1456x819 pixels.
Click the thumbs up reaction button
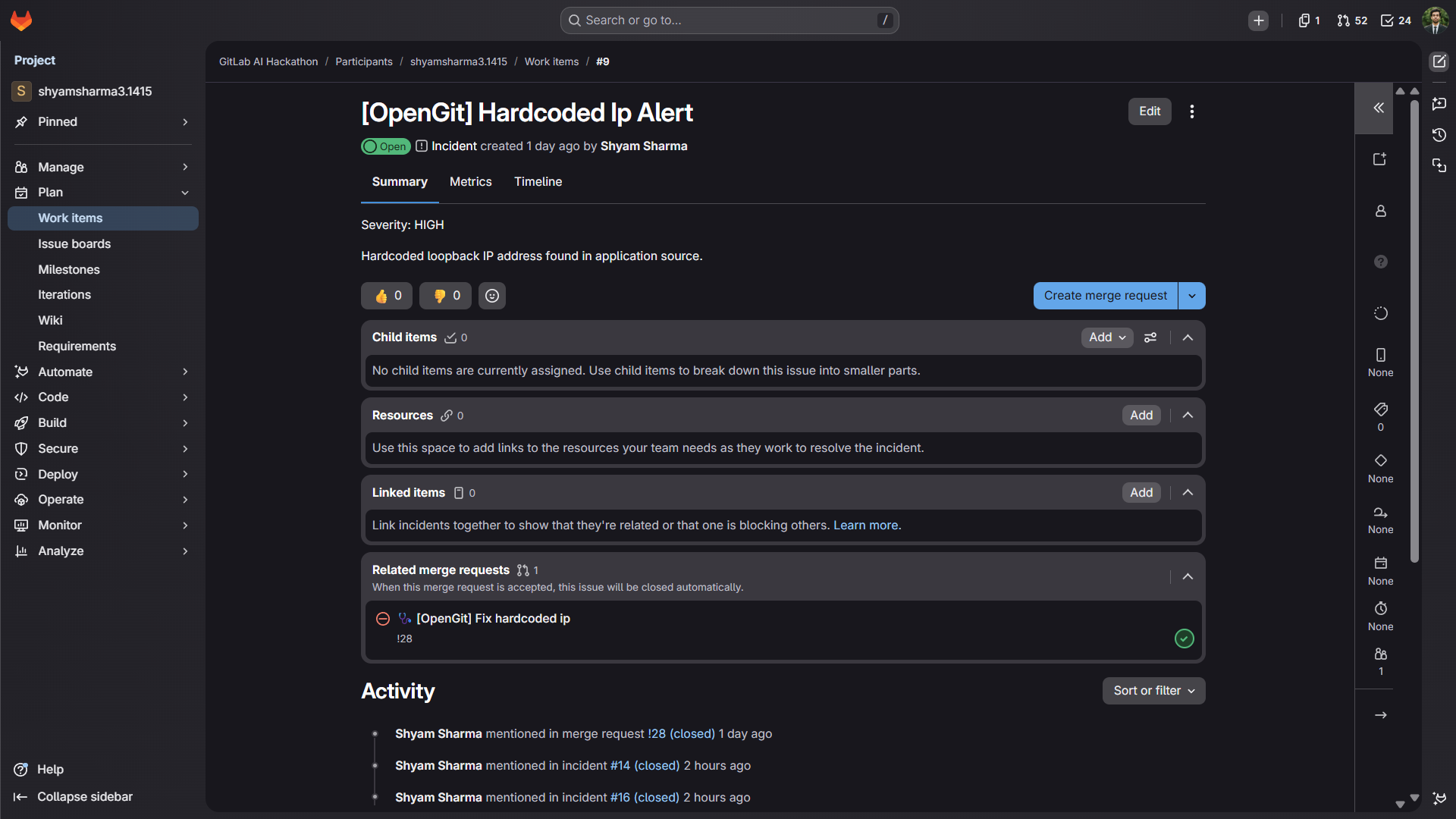tap(387, 296)
